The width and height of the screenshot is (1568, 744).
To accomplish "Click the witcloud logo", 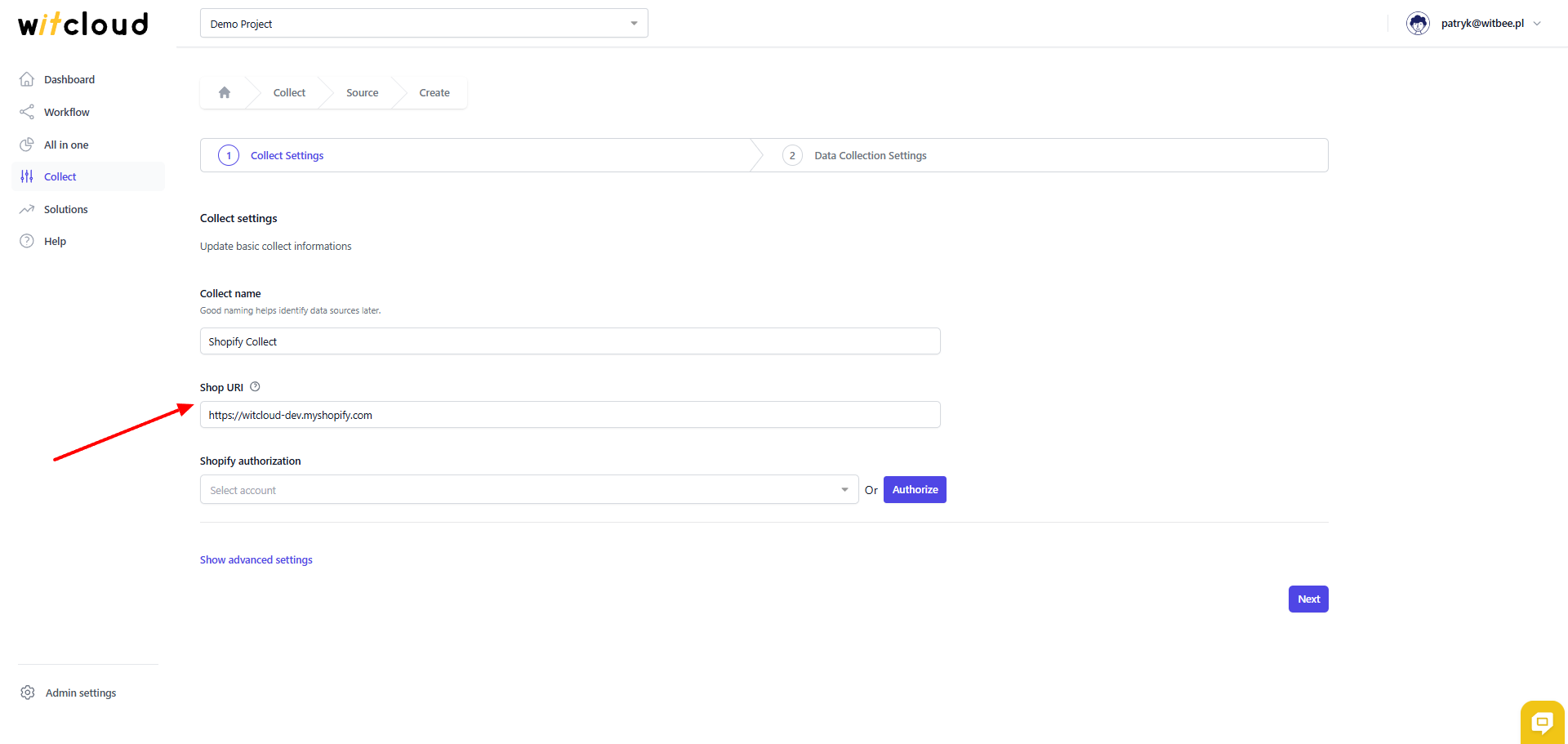I will click(x=83, y=24).
